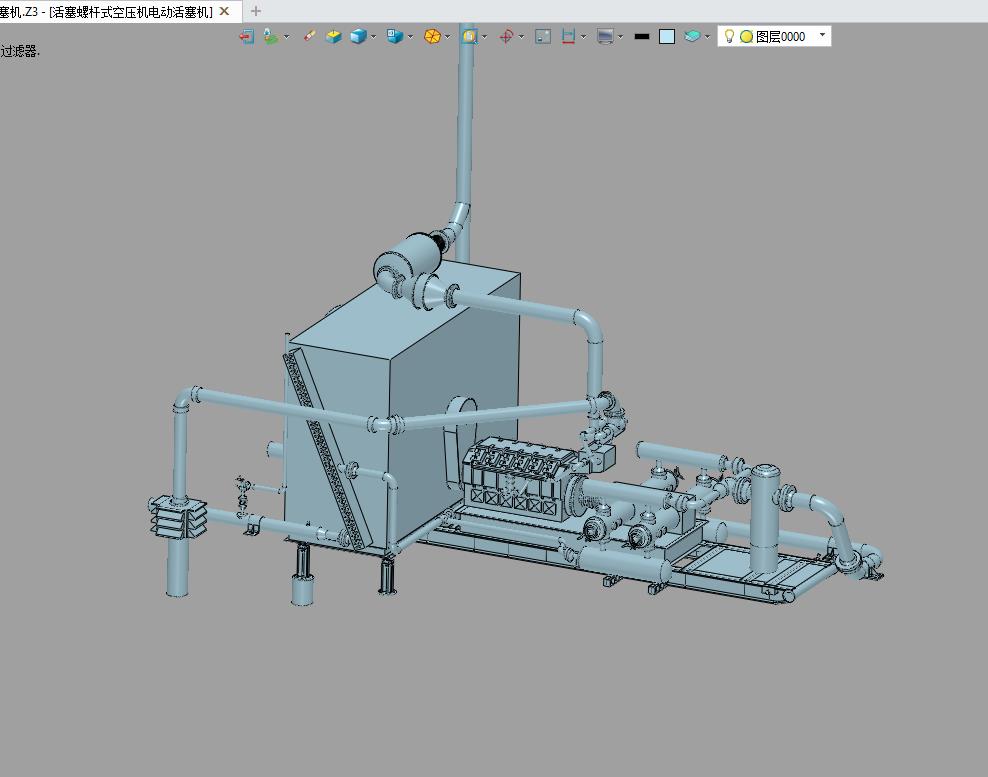Click the teal layers stack icon
This screenshot has height=777, width=988.
pyautogui.click(x=692, y=36)
